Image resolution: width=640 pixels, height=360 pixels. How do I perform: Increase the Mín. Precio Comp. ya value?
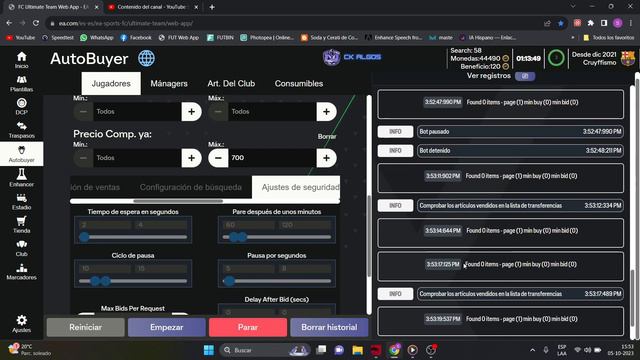point(191,158)
